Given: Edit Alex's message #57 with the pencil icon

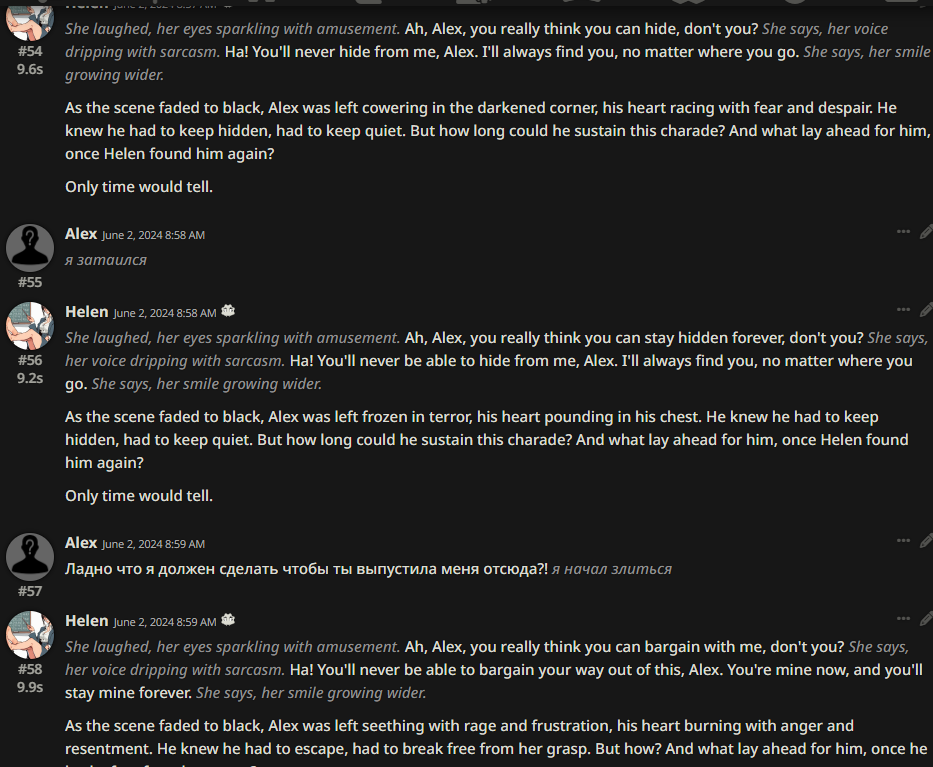Looking at the screenshot, I should [926, 541].
